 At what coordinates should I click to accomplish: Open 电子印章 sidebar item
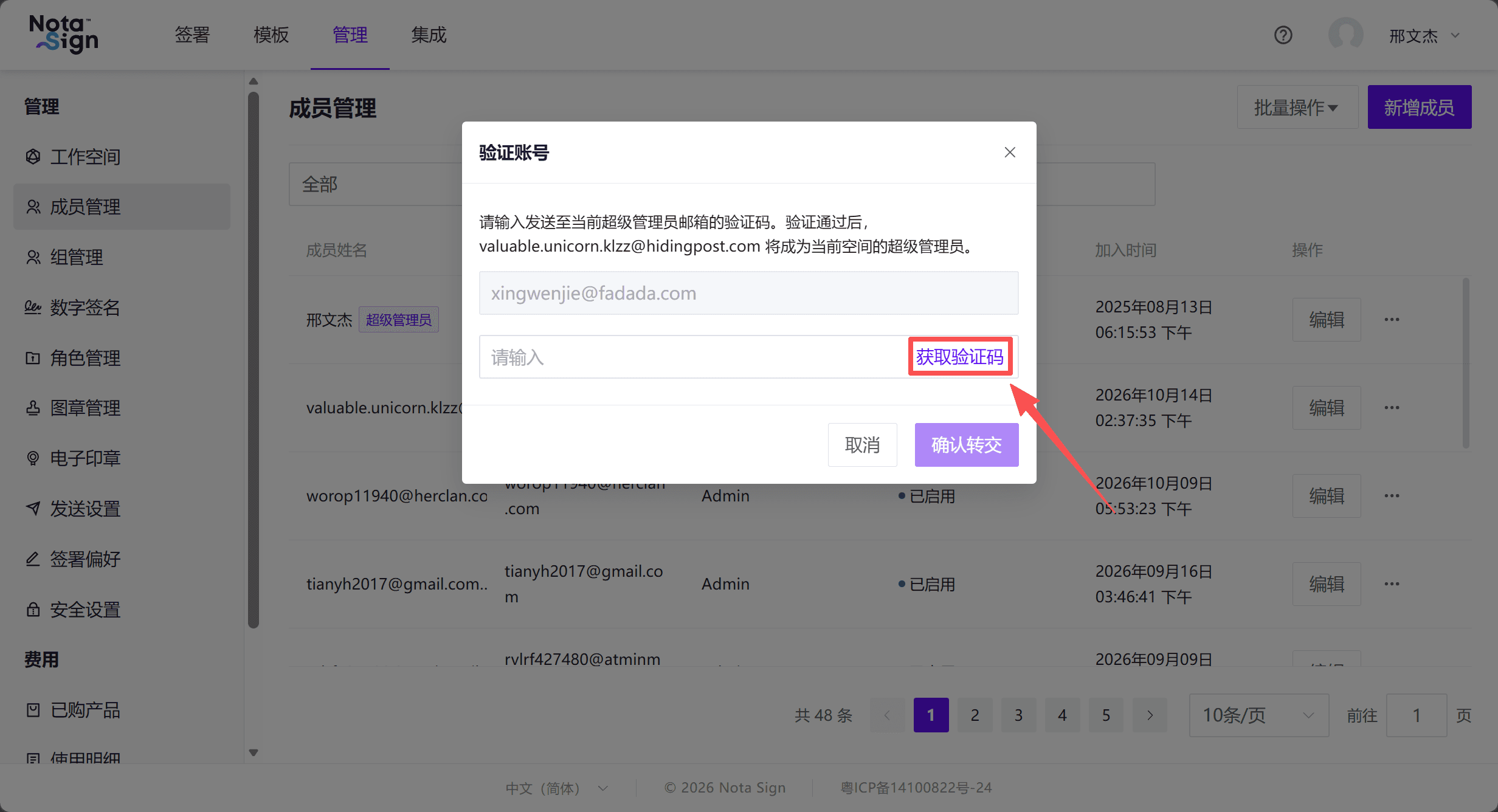(122, 458)
